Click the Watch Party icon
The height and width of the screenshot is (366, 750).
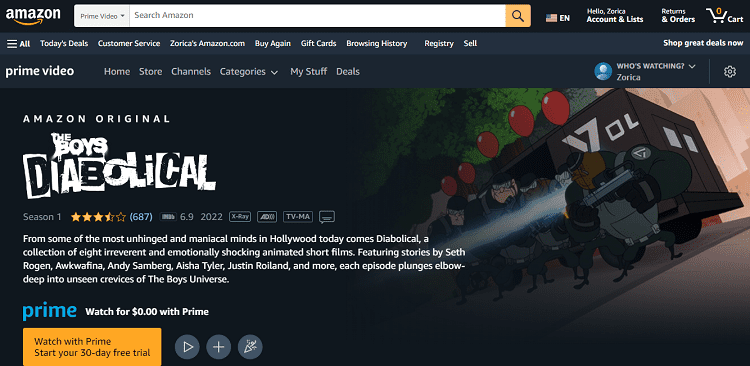coord(250,346)
